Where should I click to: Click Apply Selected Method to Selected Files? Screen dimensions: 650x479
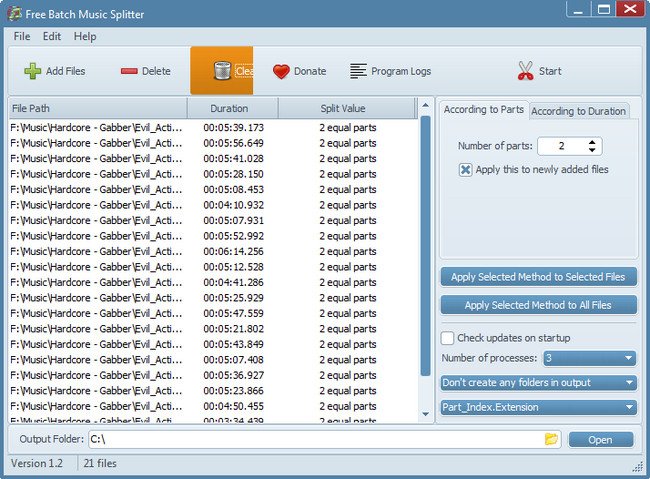[x=538, y=277]
